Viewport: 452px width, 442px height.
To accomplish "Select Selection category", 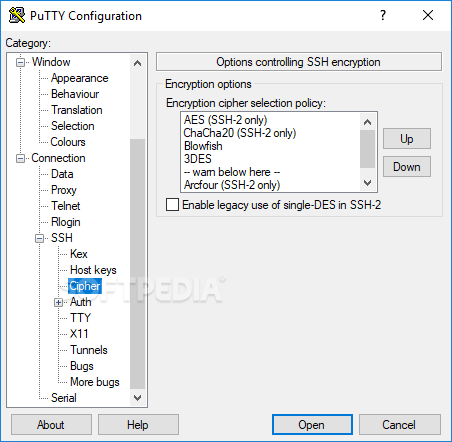I will 73,126.
